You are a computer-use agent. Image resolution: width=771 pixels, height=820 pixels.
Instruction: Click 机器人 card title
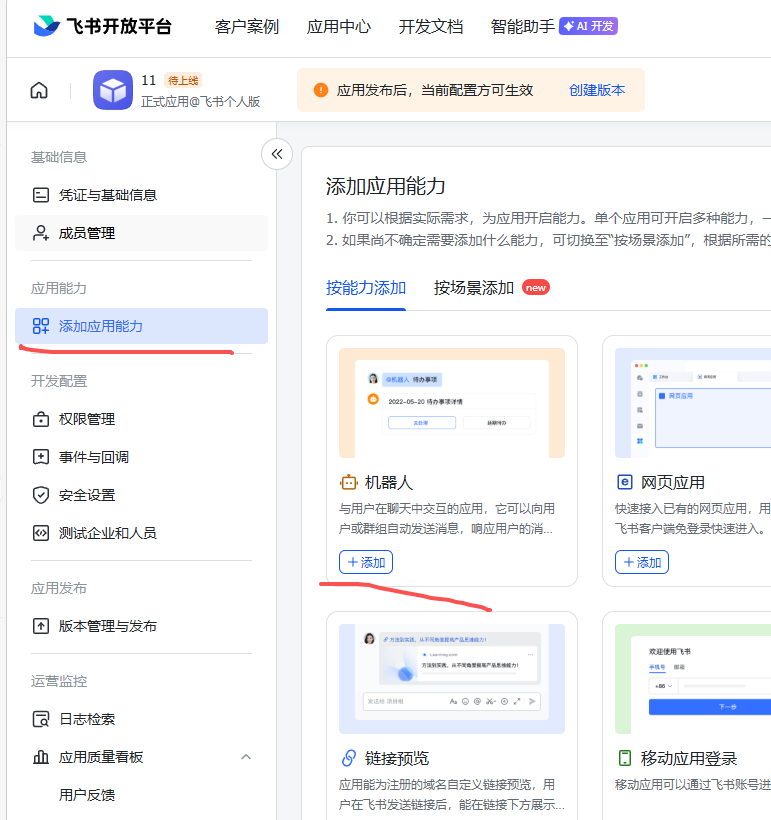click(x=389, y=482)
